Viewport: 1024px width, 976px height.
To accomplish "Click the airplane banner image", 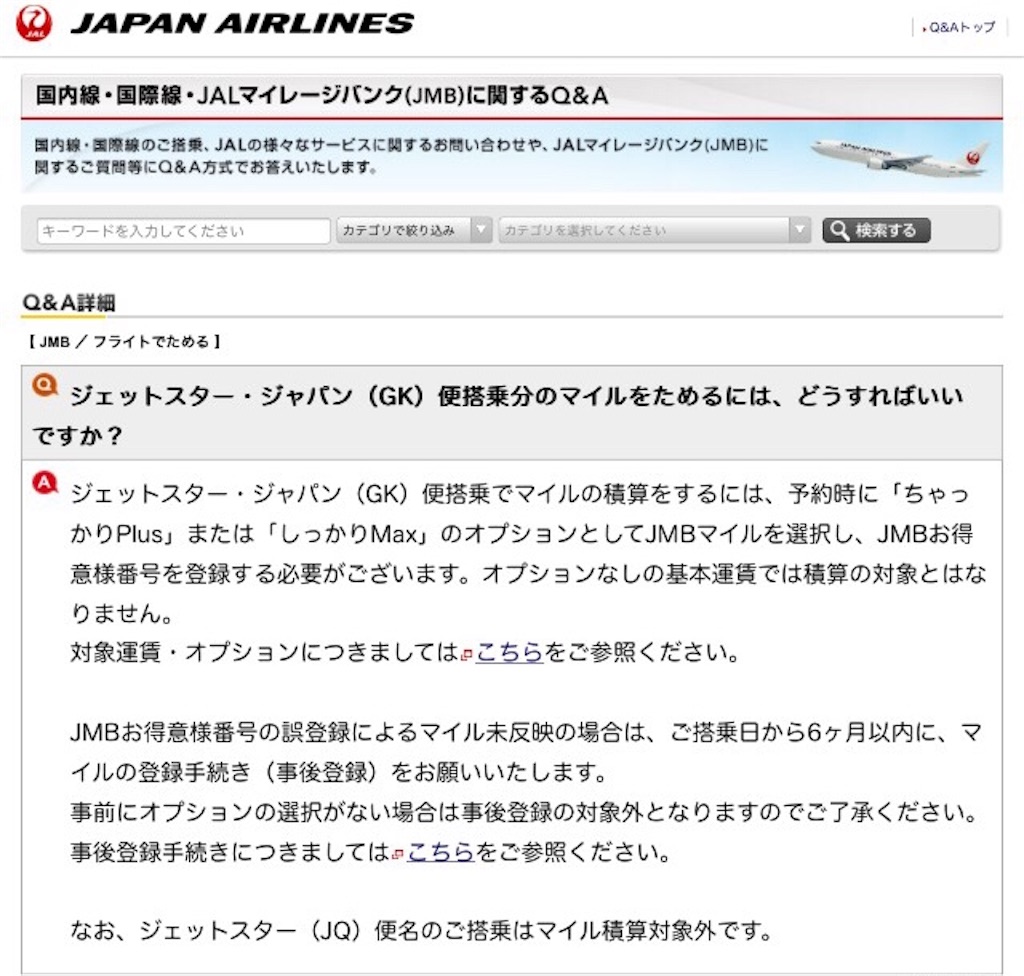I will 899,157.
